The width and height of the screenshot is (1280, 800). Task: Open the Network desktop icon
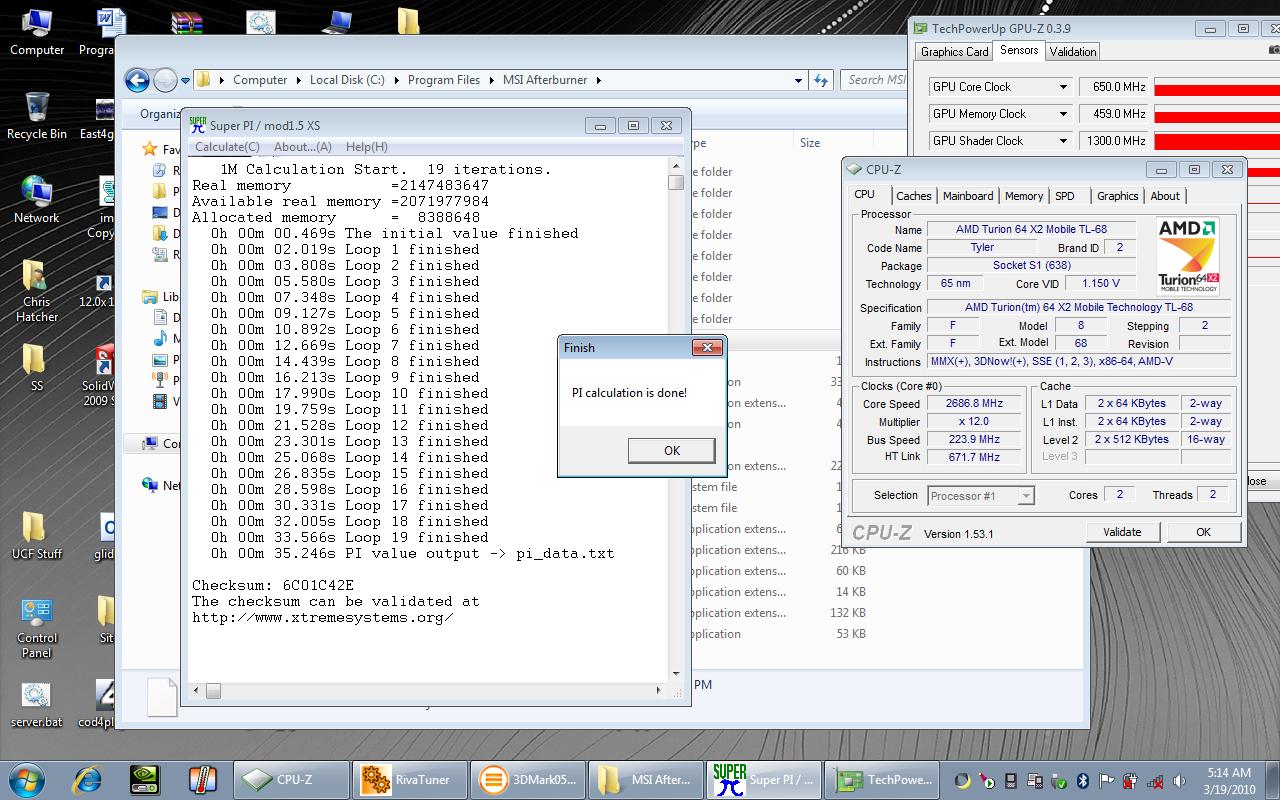tap(37, 200)
